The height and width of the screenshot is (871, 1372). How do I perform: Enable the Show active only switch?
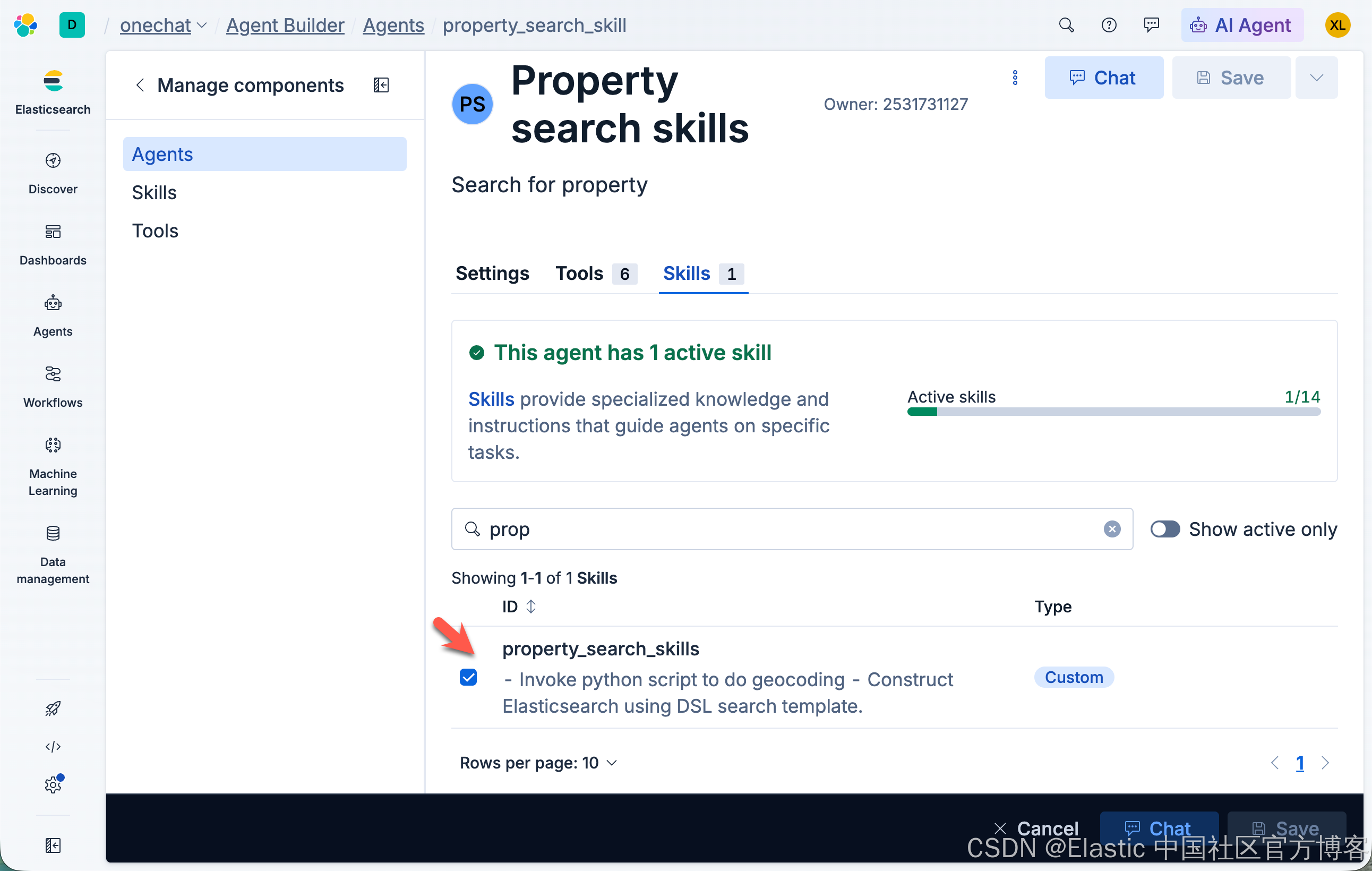(1164, 529)
